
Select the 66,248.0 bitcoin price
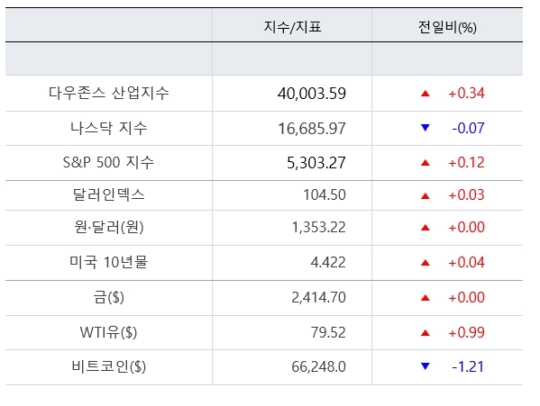319,367
